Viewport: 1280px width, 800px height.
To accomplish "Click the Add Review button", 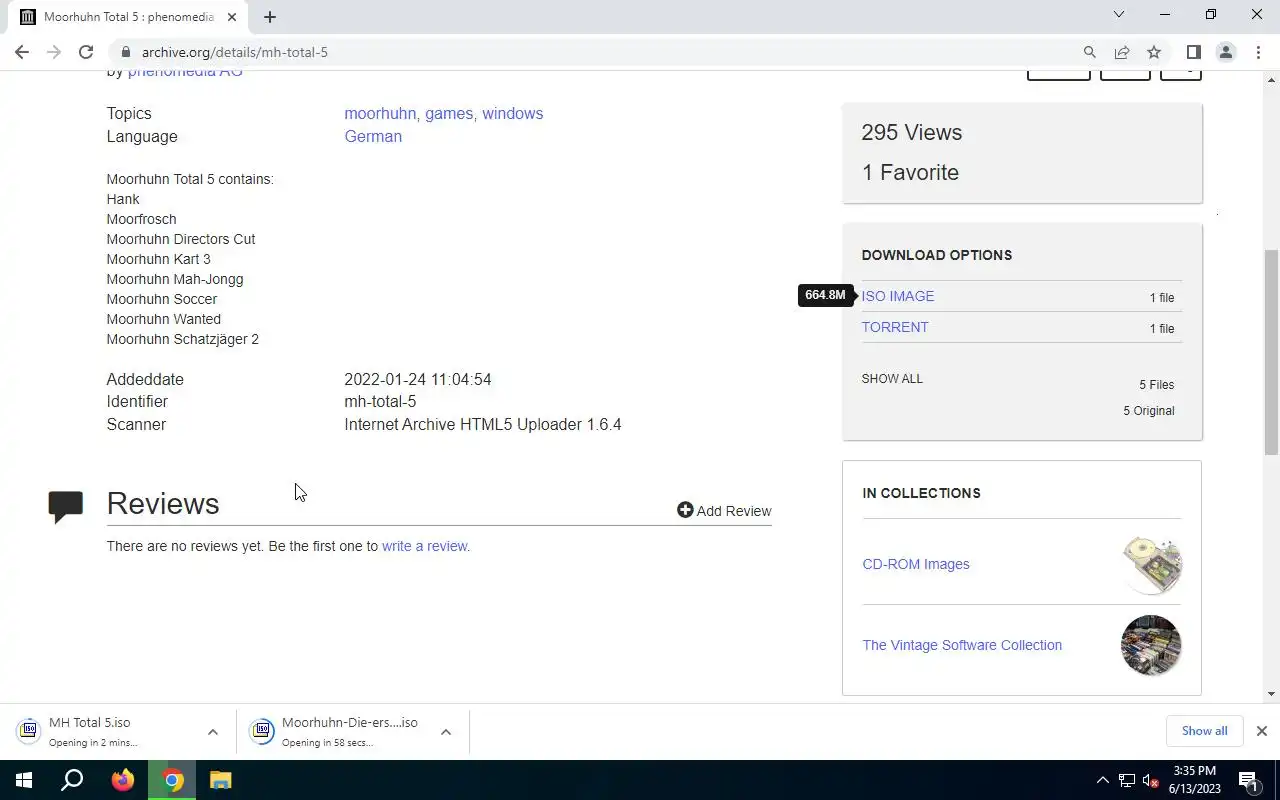I will (x=724, y=511).
